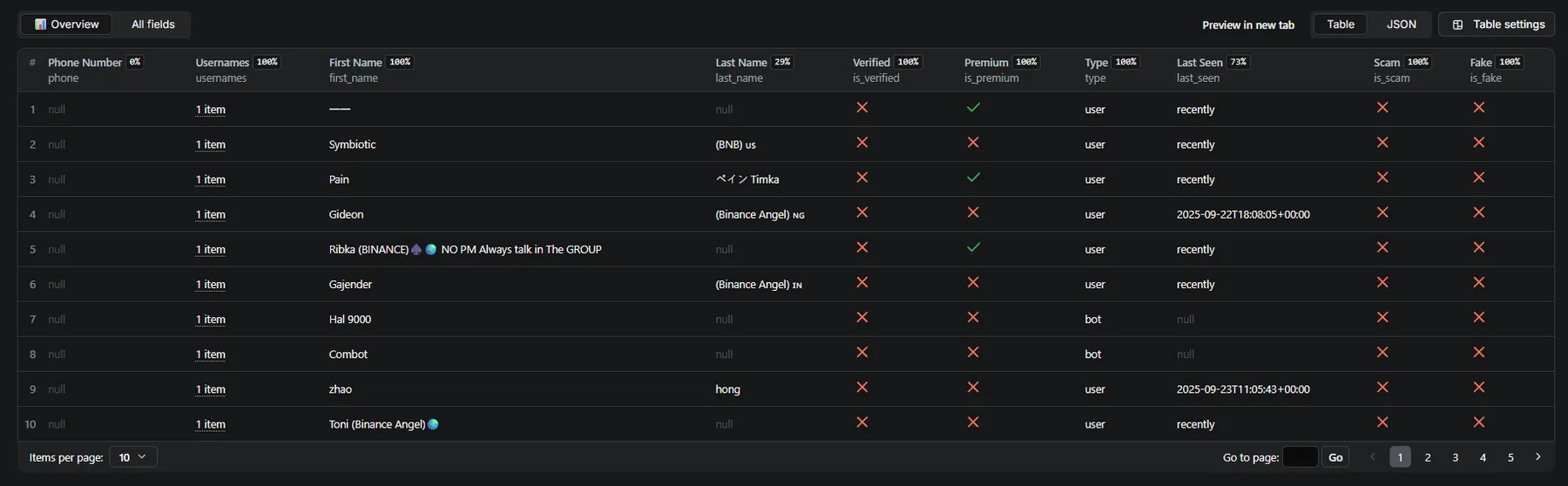Click the Last Name 29% badge
The image size is (1568, 486).
click(x=782, y=62)
